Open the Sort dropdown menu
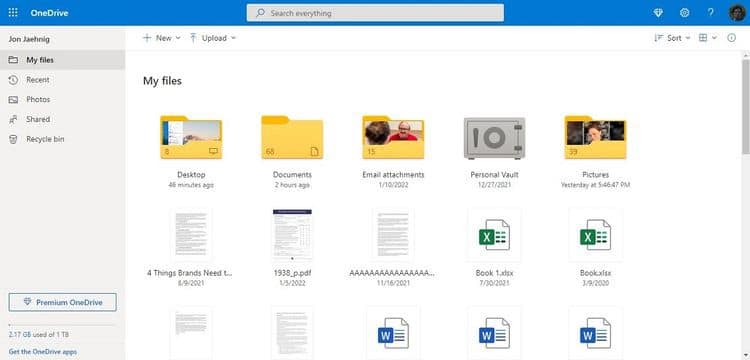Viewport: 750px width, 360px height. click(672, 38)
